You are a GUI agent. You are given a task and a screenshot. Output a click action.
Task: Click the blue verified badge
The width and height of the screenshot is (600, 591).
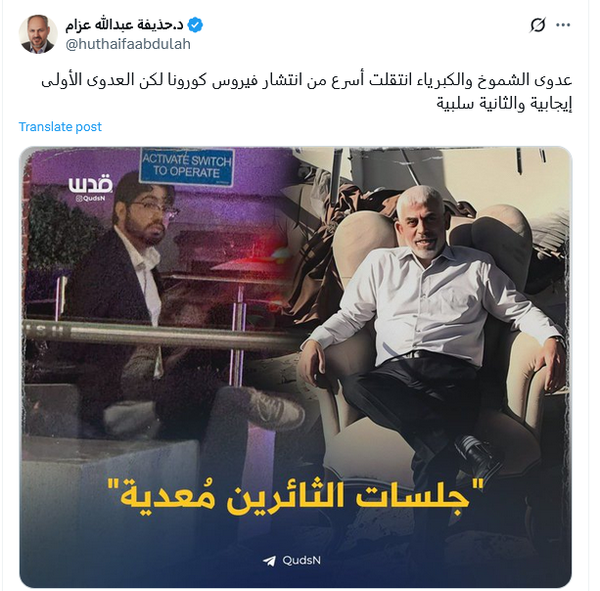coord(196,25)
